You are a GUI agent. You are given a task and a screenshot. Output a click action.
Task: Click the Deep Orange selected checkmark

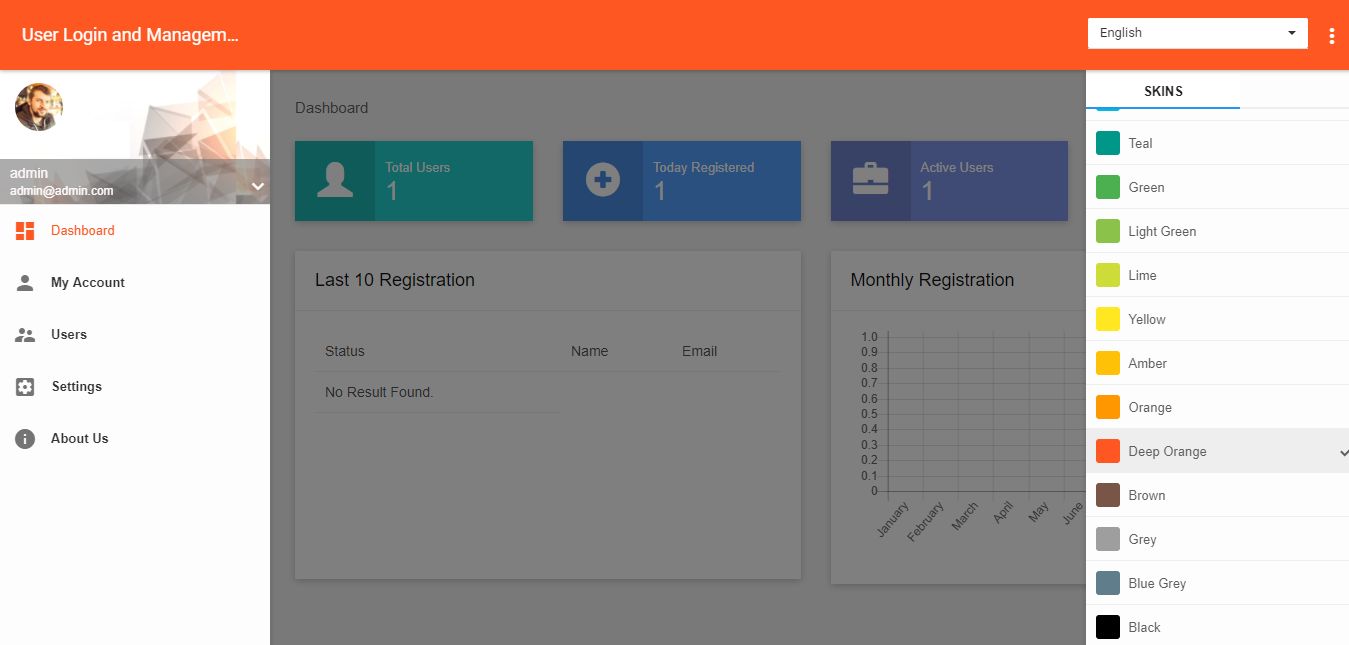1343,452
